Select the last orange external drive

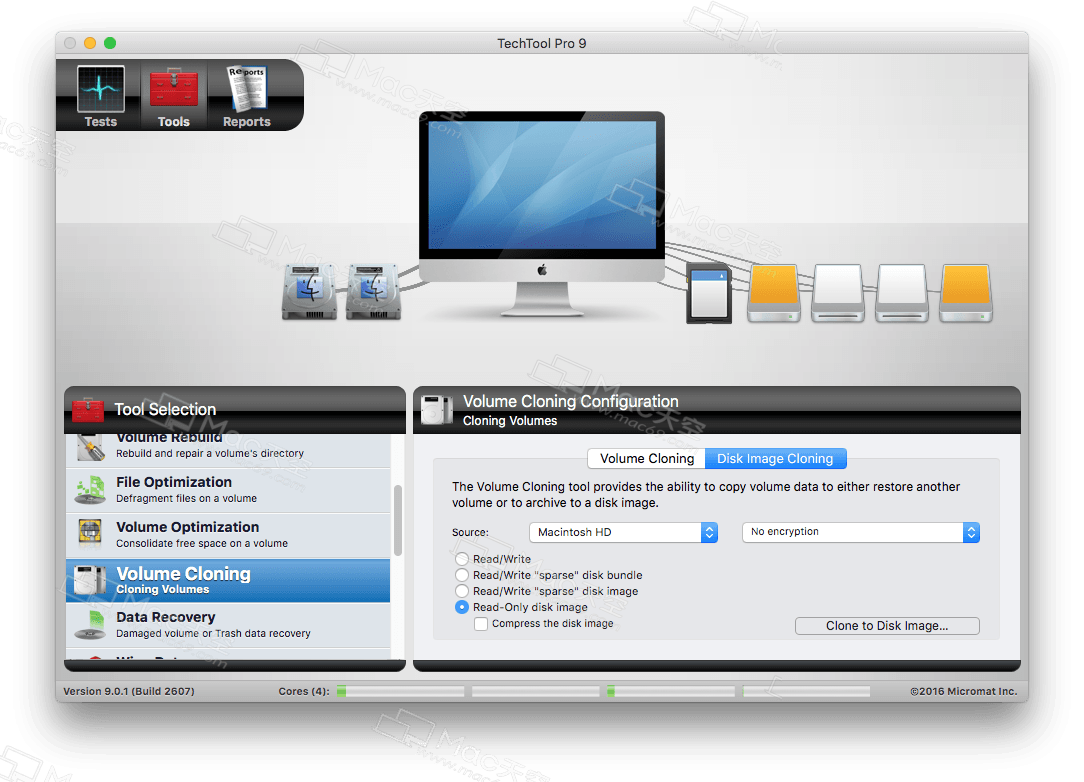tap(966, 293)
